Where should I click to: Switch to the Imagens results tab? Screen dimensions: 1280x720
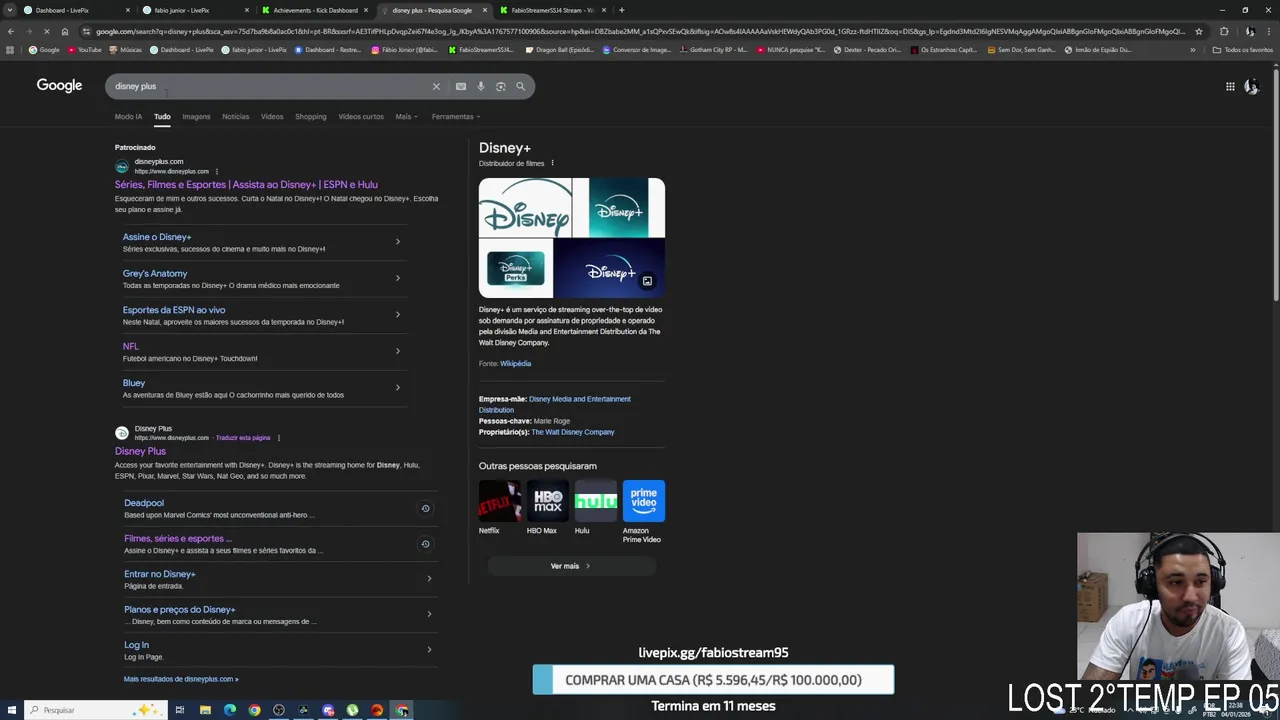tap(196, 116)
